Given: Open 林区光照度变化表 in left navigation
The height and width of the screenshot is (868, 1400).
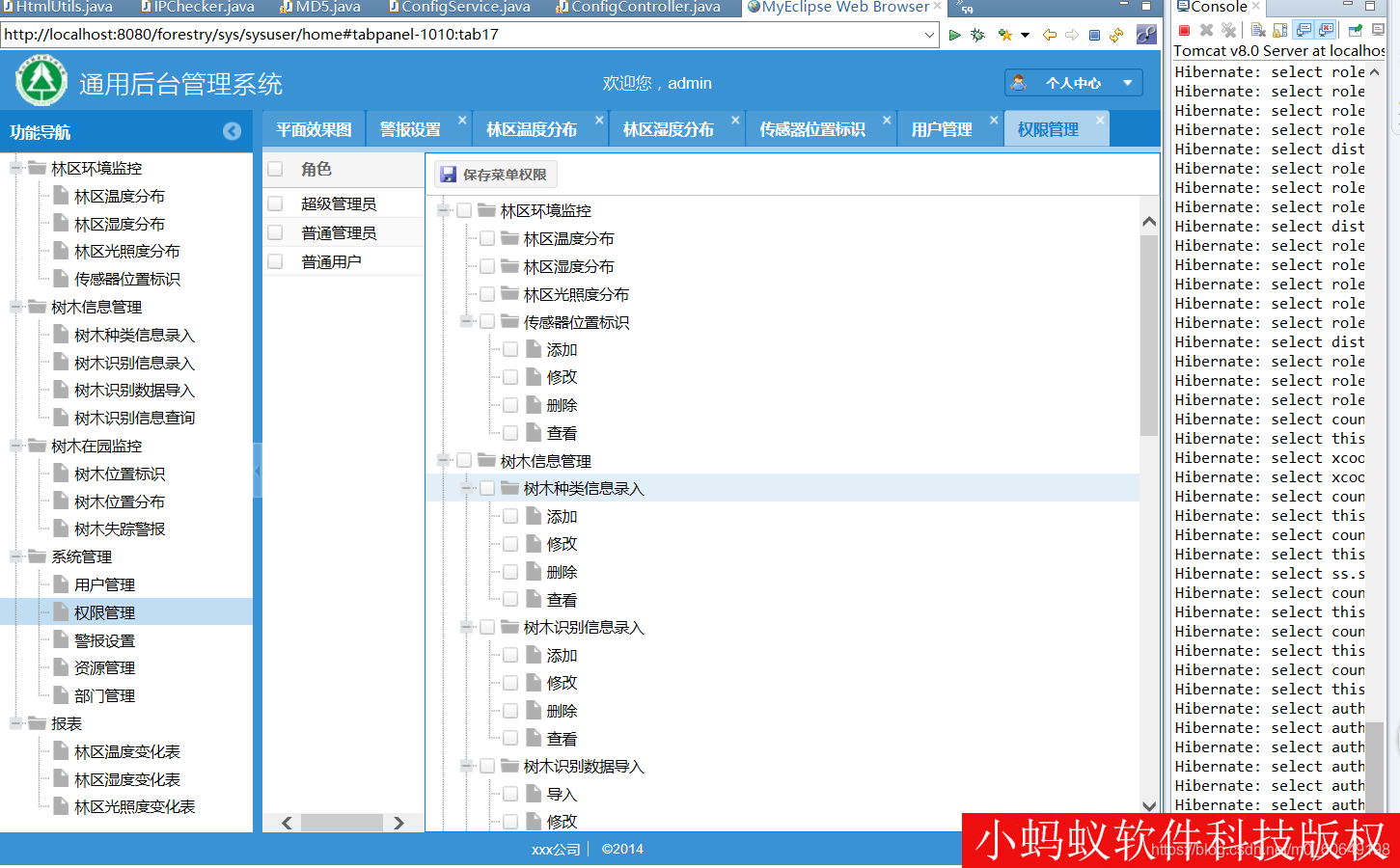Looking at the screenshot, I should point(134,806).
